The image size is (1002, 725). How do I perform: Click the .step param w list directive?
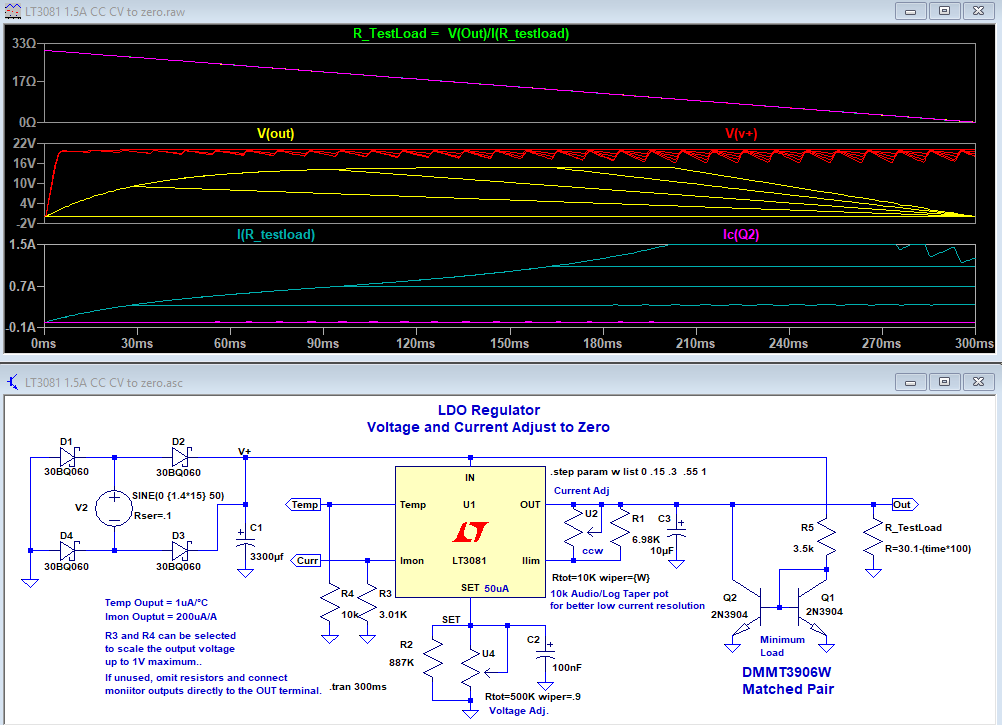coord(628,472)
